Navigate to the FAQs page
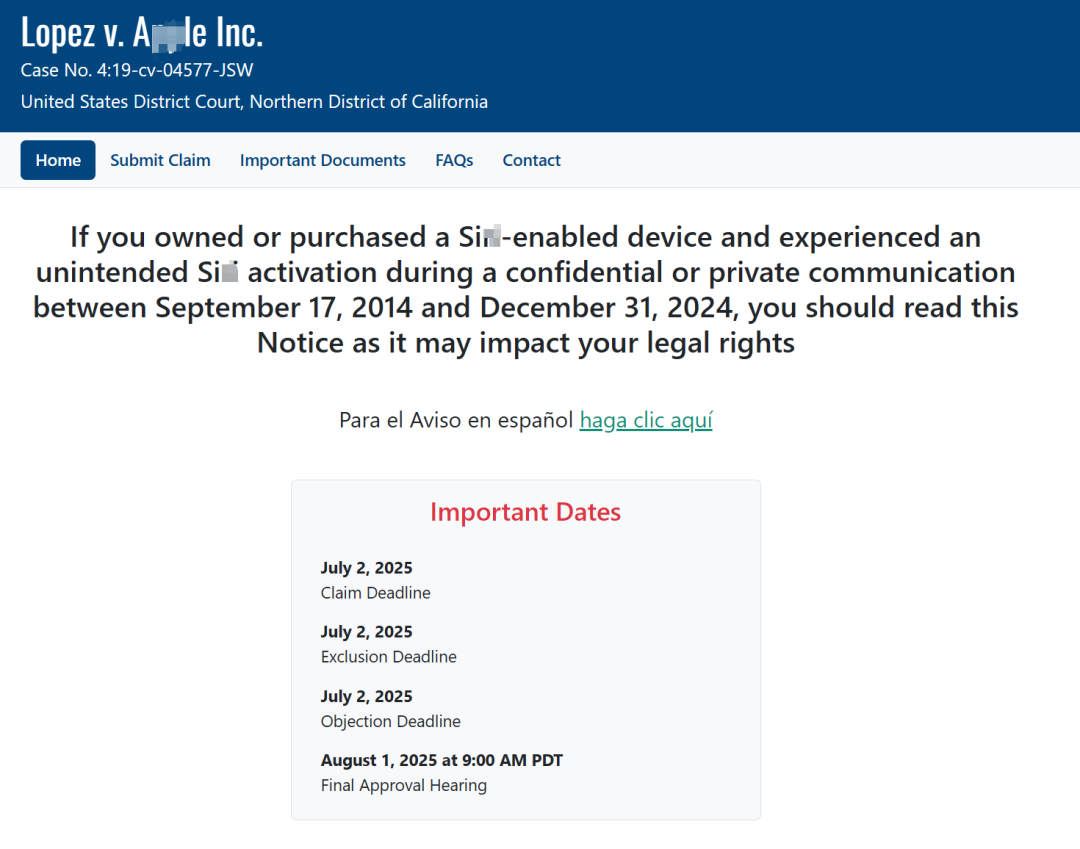 point(454,160)
